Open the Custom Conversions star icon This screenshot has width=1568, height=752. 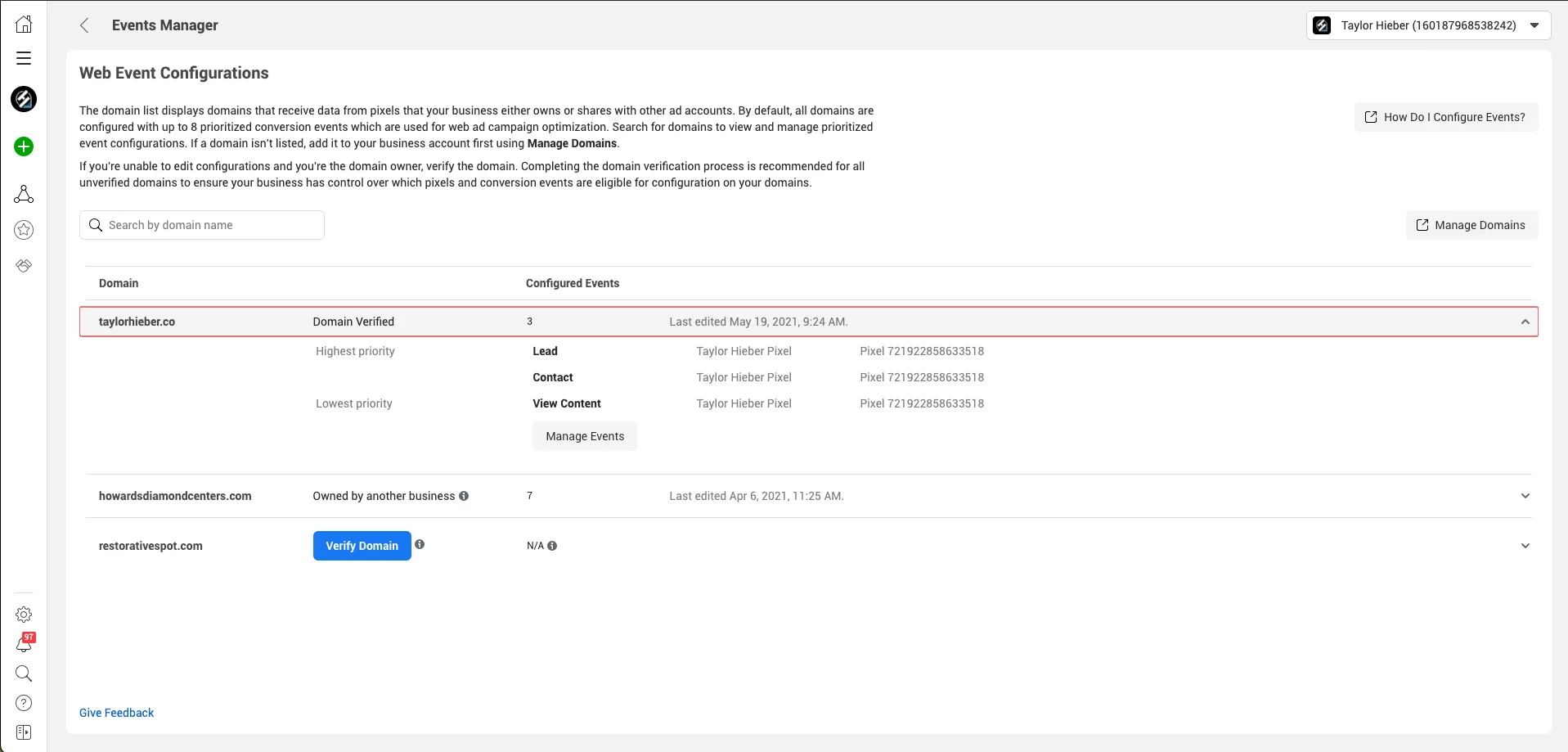pos(24,230)
